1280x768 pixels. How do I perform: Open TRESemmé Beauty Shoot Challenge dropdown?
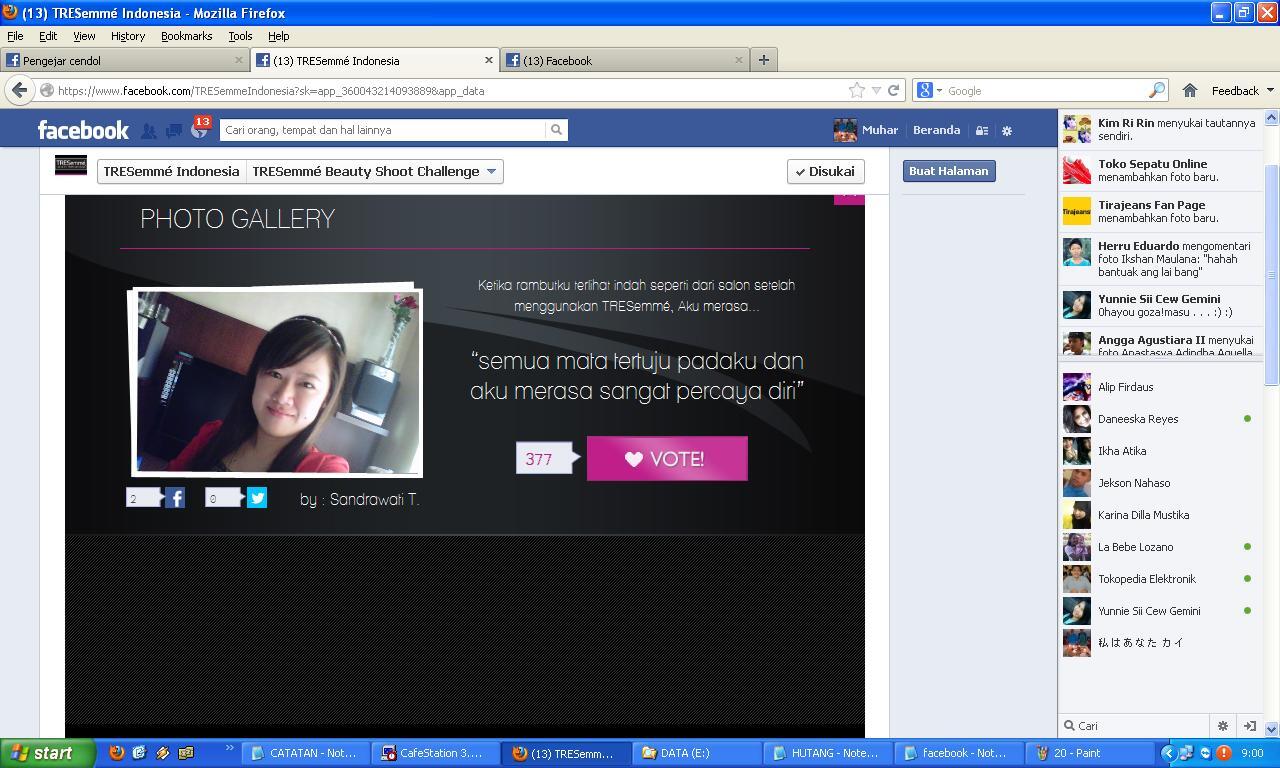(x=374, y=171)
